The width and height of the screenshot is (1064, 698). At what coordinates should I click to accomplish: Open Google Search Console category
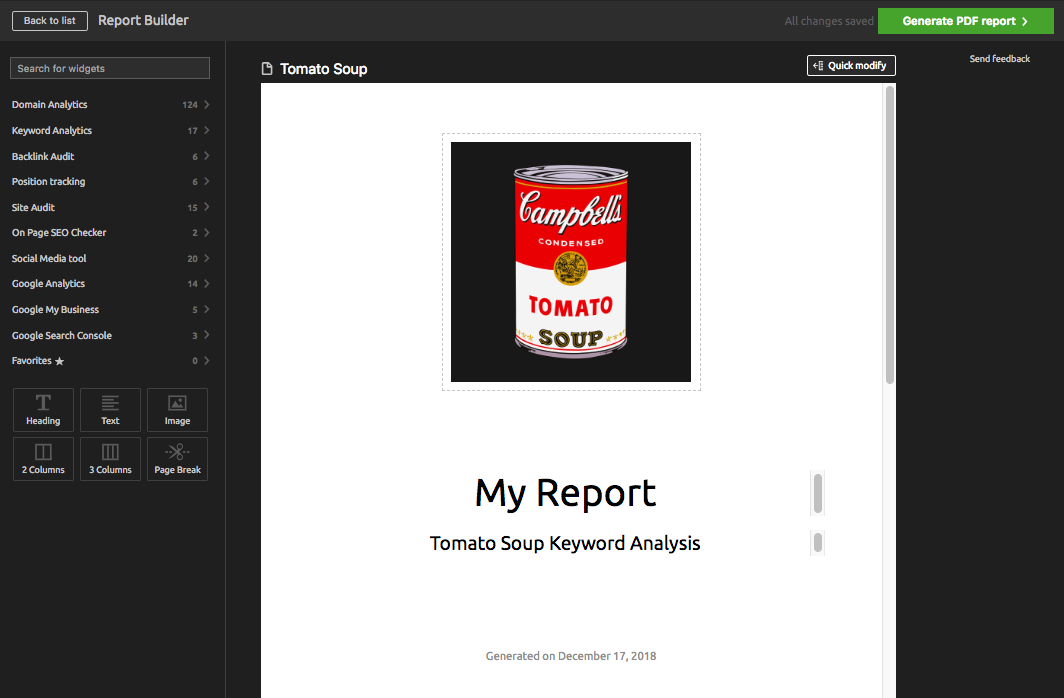point(110,335)
